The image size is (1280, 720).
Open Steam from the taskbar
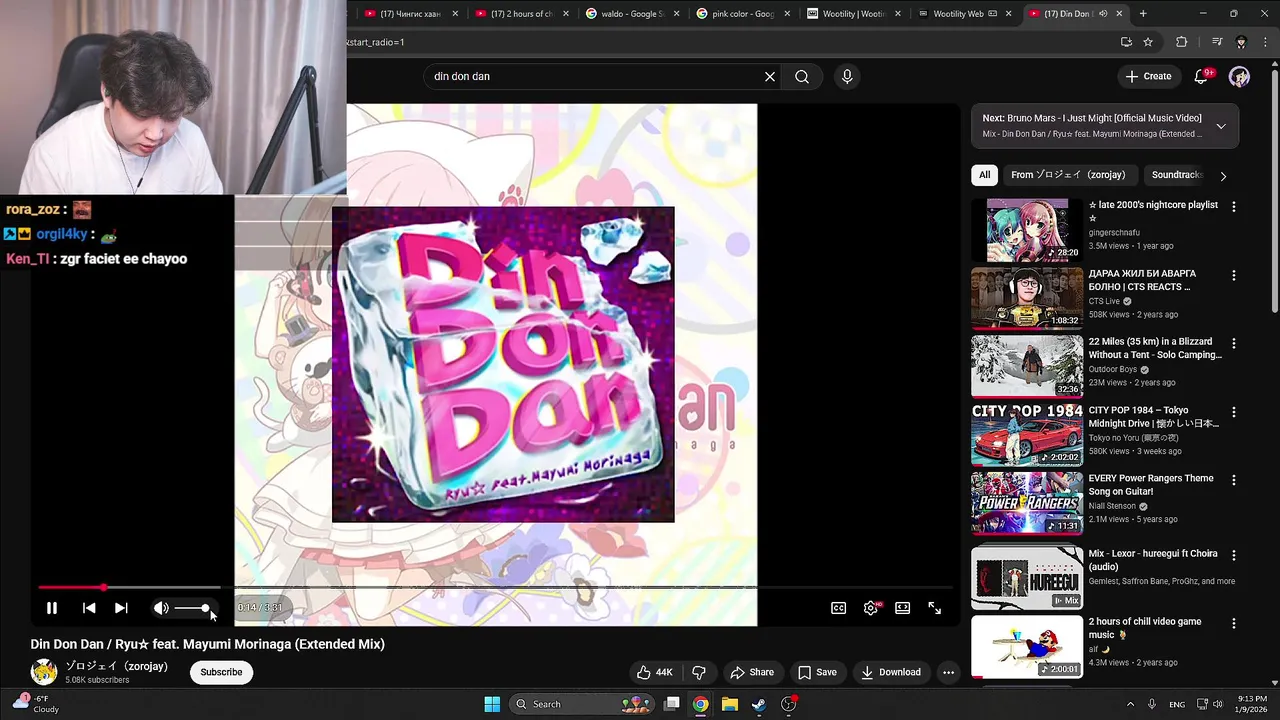tap(759, 704)
